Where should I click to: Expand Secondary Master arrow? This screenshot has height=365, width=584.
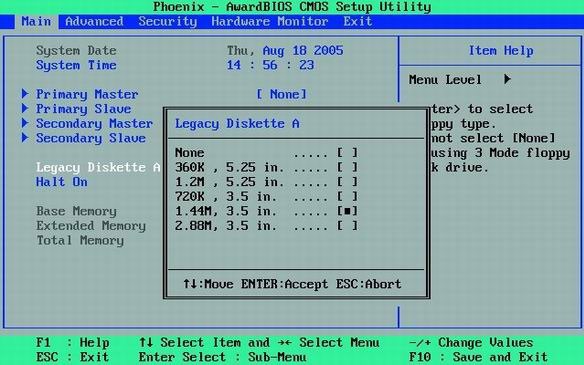25,123
